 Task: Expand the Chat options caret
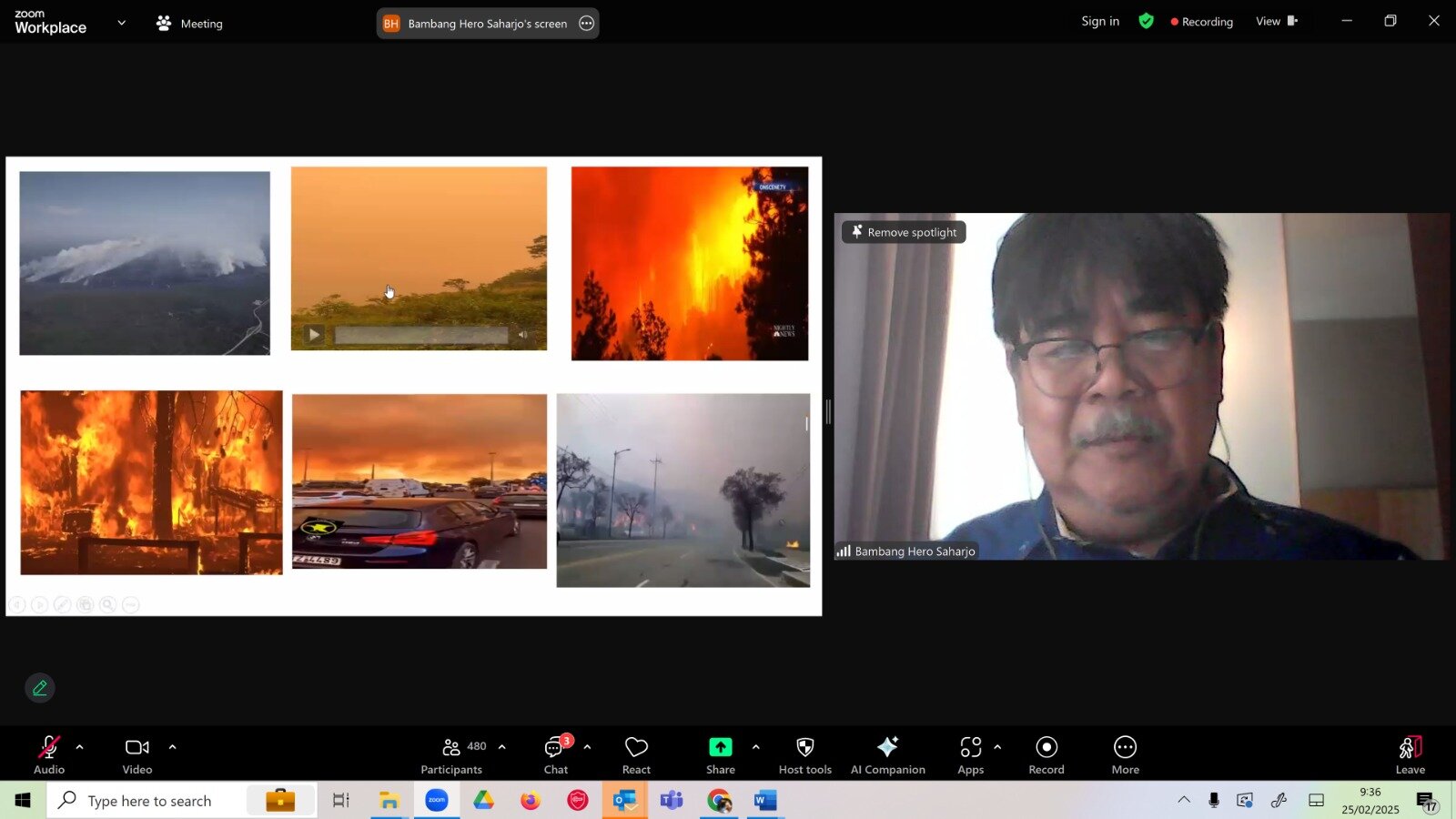pyautogui.click(x=587, y=747)
